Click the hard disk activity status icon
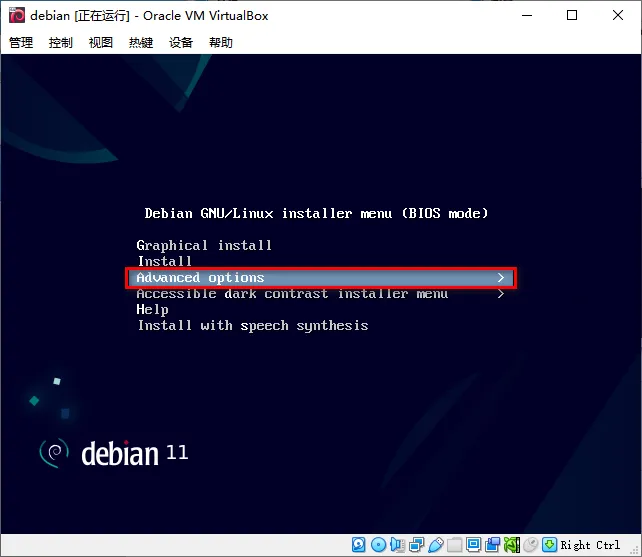The width and height of the screenshot is (642, 557). (359, 545)
